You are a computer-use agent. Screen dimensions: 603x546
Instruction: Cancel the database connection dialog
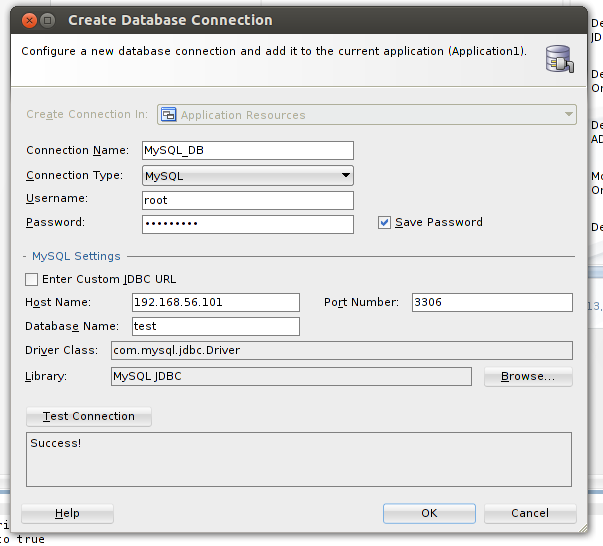(530, 513)
